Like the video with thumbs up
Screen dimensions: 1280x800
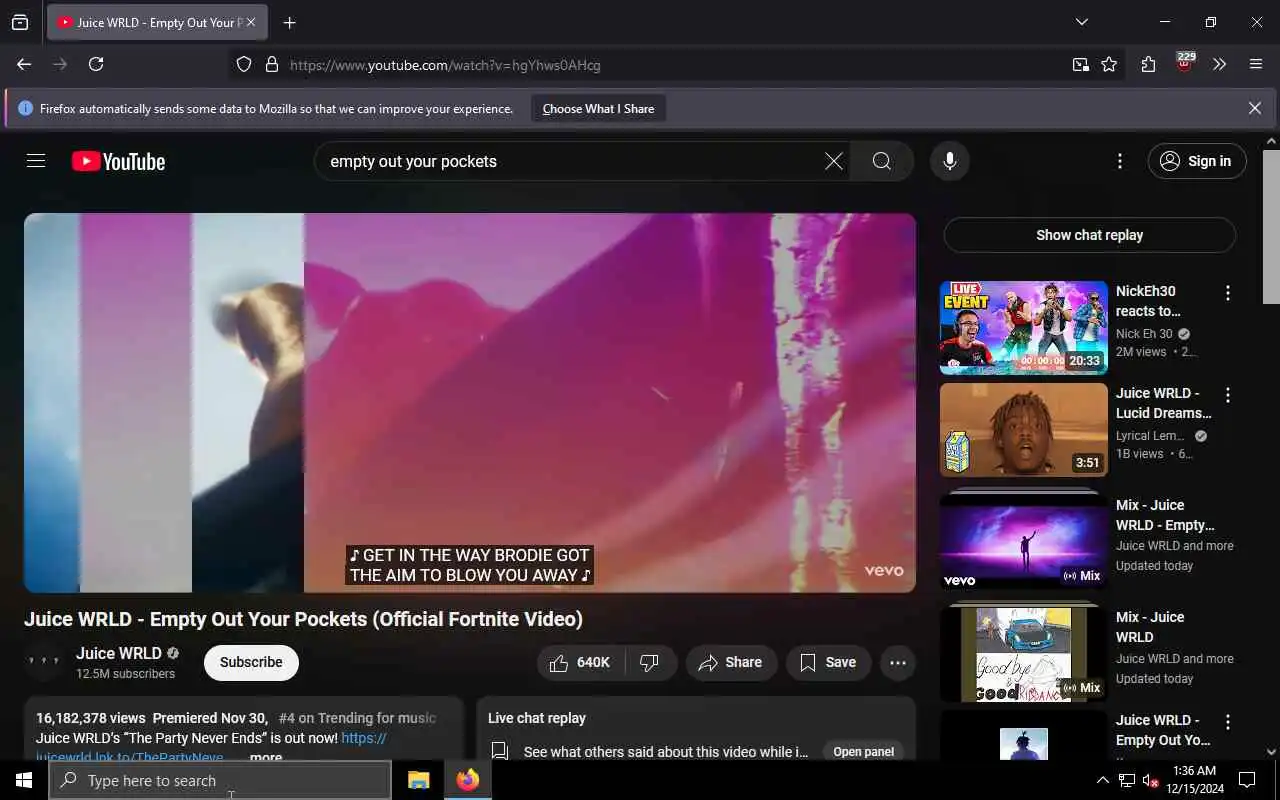580,662
